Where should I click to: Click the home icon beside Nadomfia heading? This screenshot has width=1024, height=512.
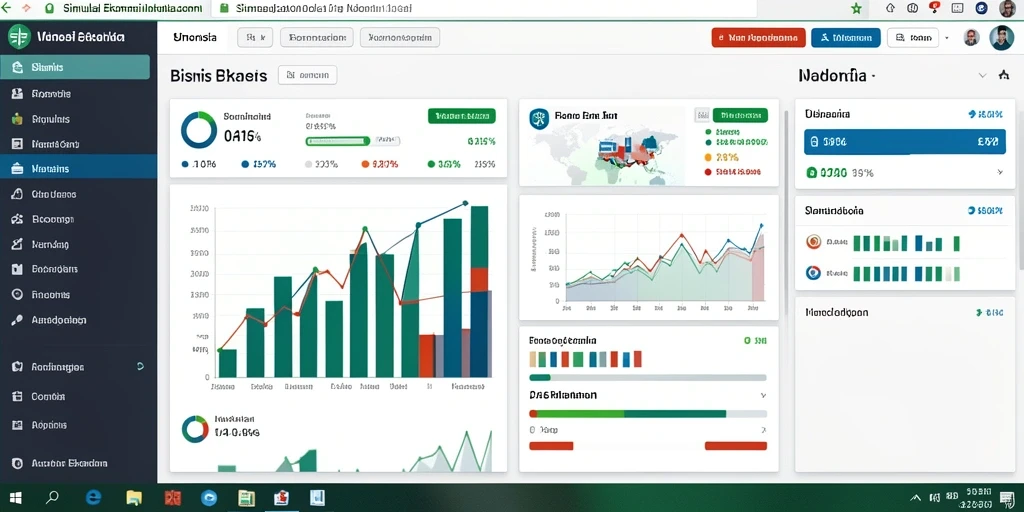click(1004, 75)
